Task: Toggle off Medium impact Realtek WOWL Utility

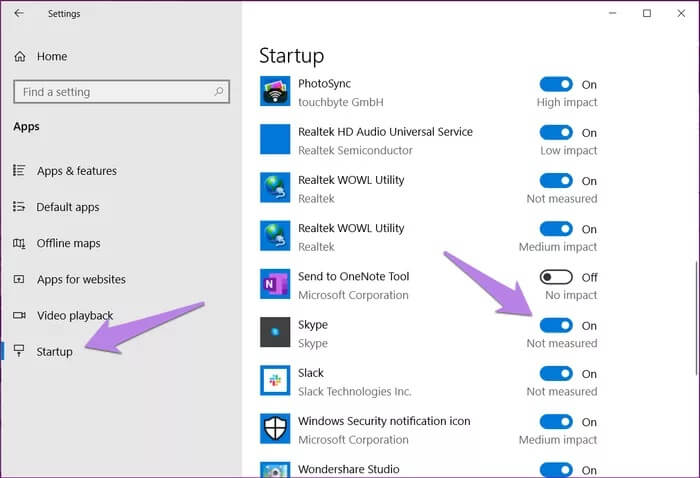Action: pos(556,229)
